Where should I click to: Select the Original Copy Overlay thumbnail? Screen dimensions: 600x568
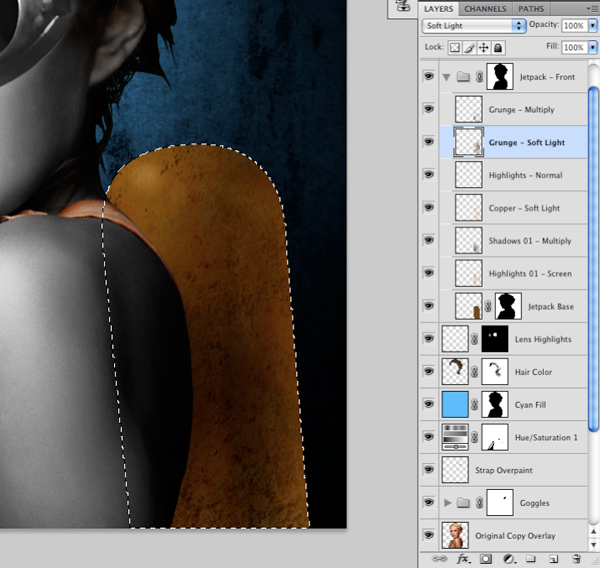[455, 535]
